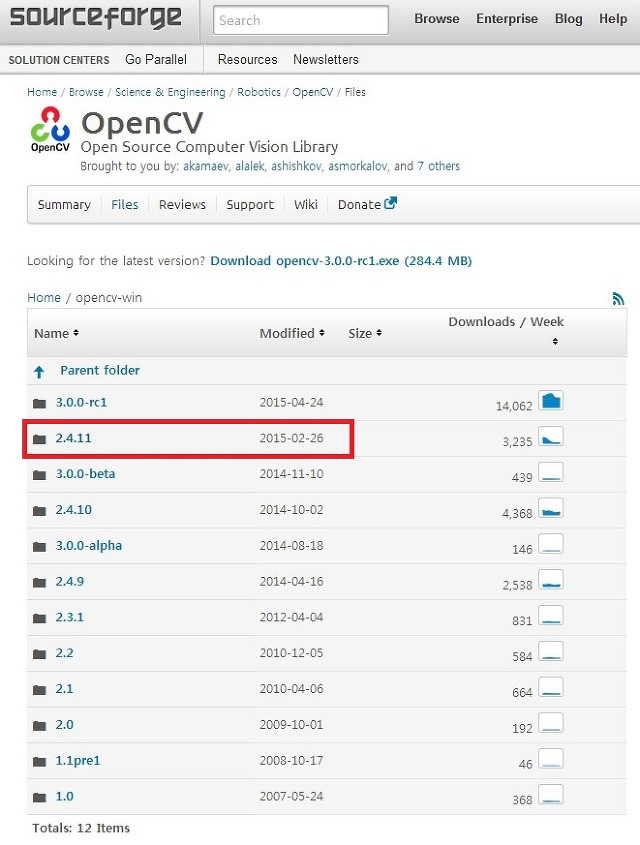Open the 3.0.0-alpha folder link

88,545
